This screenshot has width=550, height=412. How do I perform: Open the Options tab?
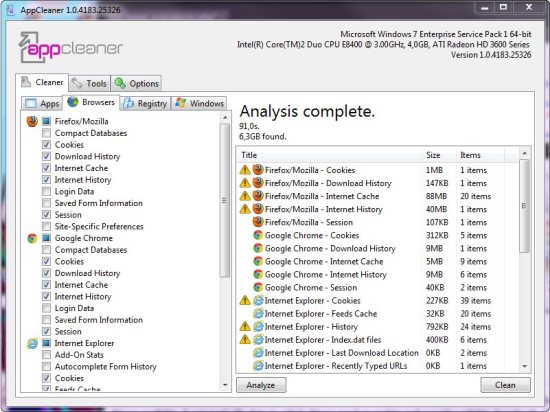(136, 83)
